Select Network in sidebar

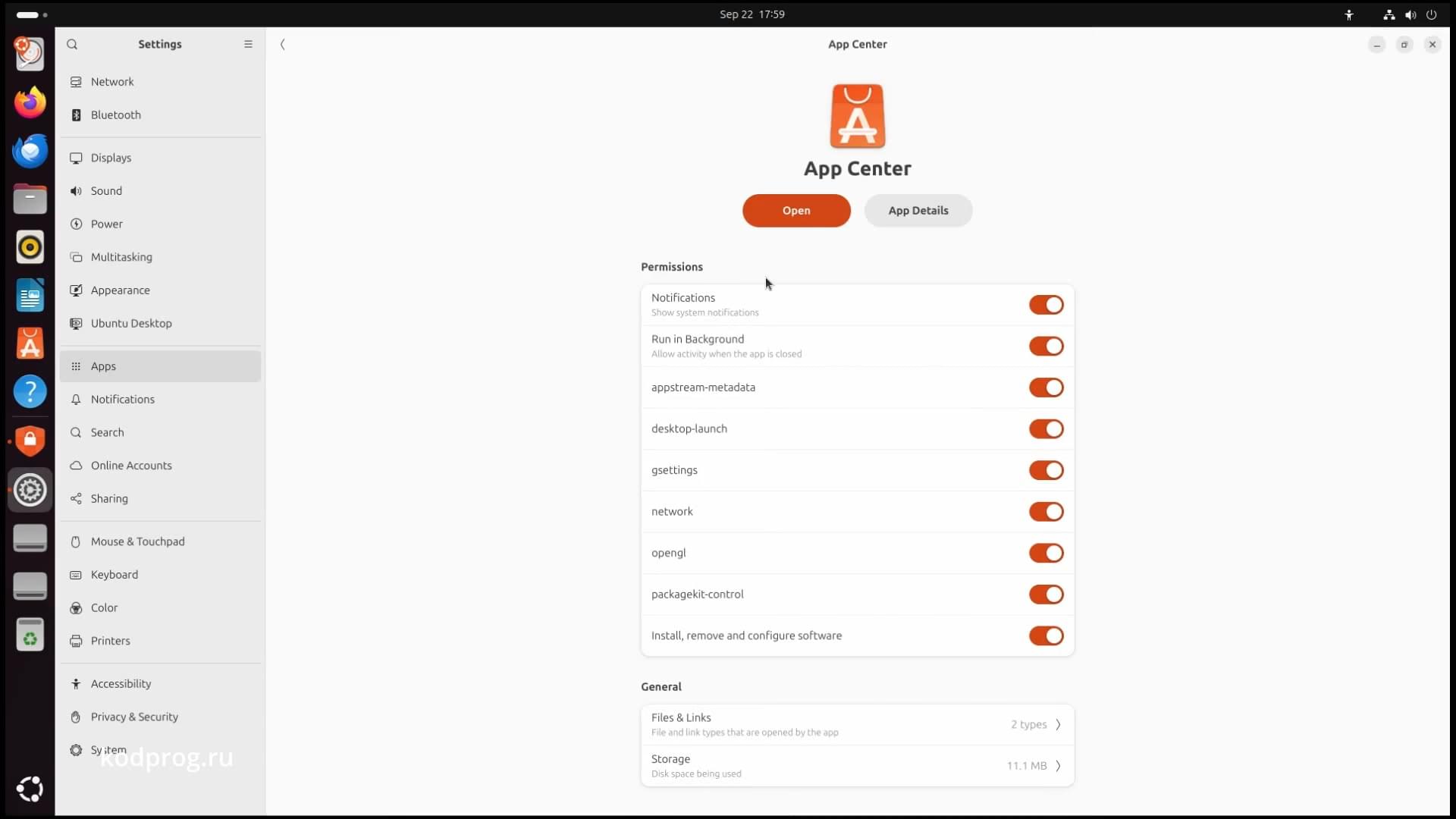click(x=160, y=82)
